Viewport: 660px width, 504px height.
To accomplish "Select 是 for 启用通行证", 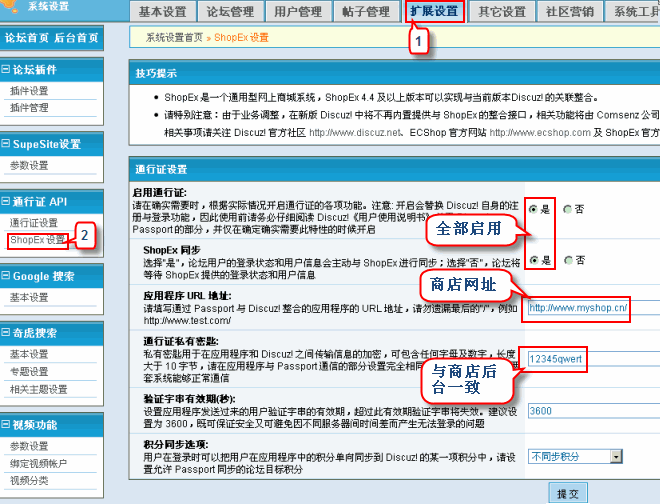I will point(532,208).
